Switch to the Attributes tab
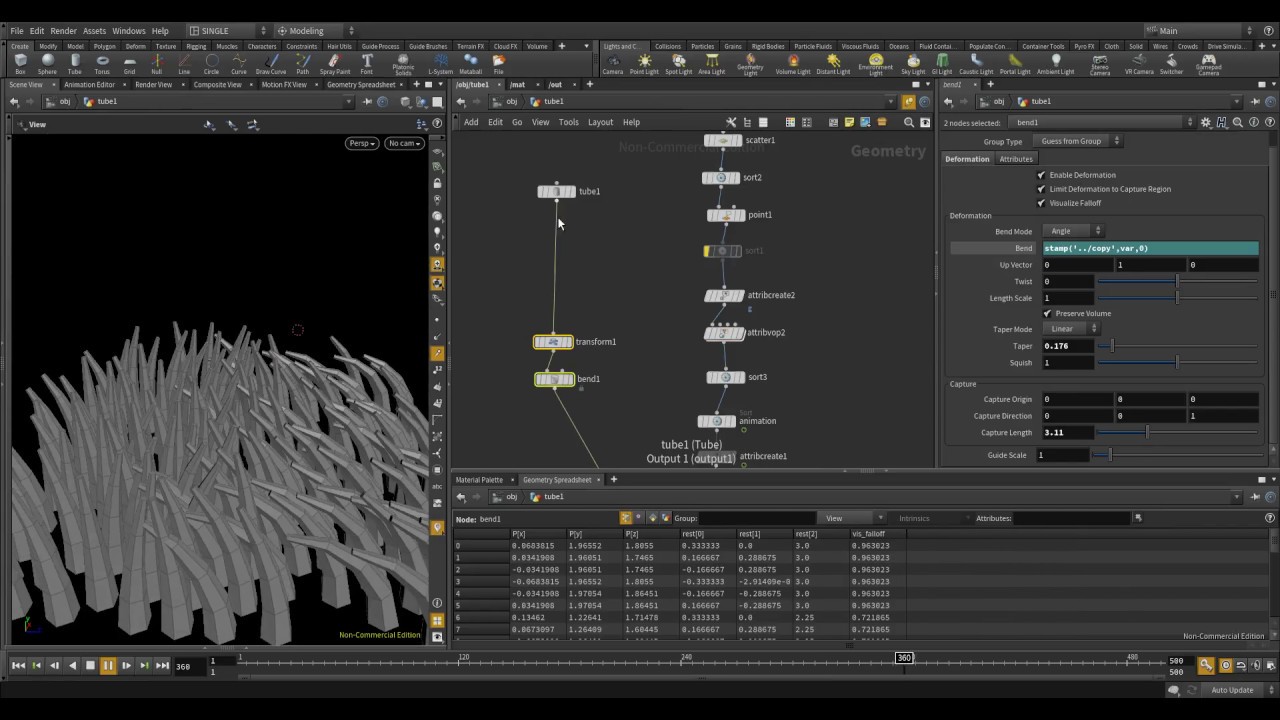This screenshot has height=720, width=1280. point(1016,159)
